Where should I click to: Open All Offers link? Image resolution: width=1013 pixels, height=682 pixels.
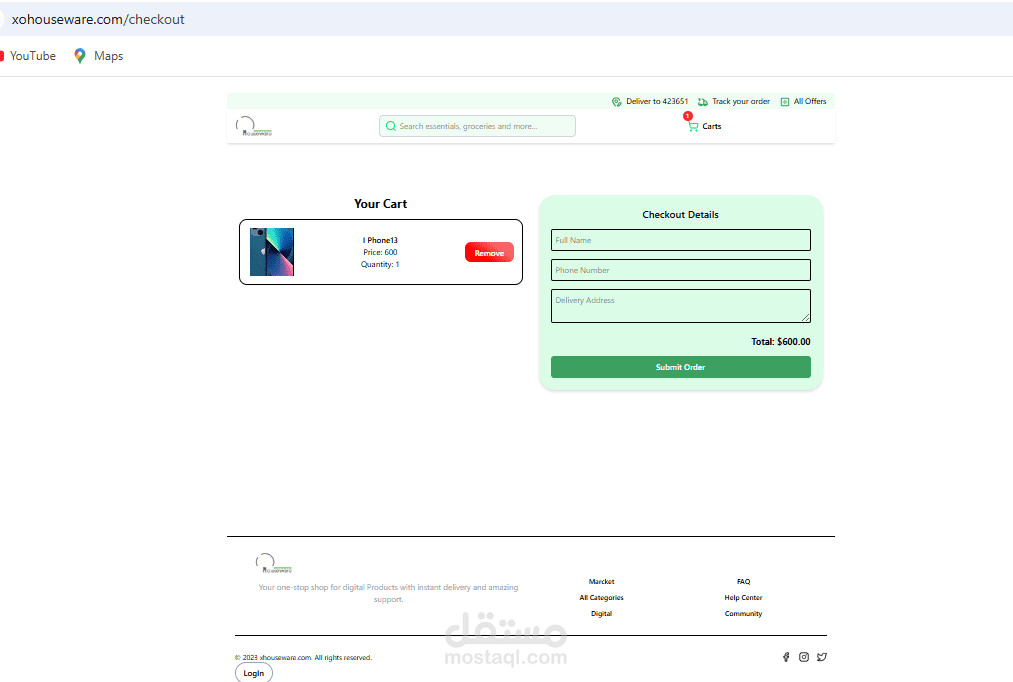pyautogui.click(x=810, y=101)
